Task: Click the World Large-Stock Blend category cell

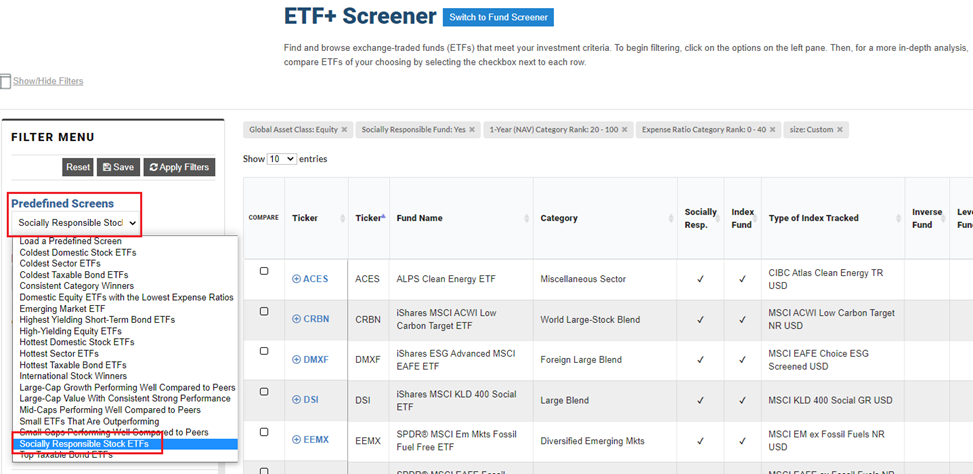Action: [x=605, y=320]
